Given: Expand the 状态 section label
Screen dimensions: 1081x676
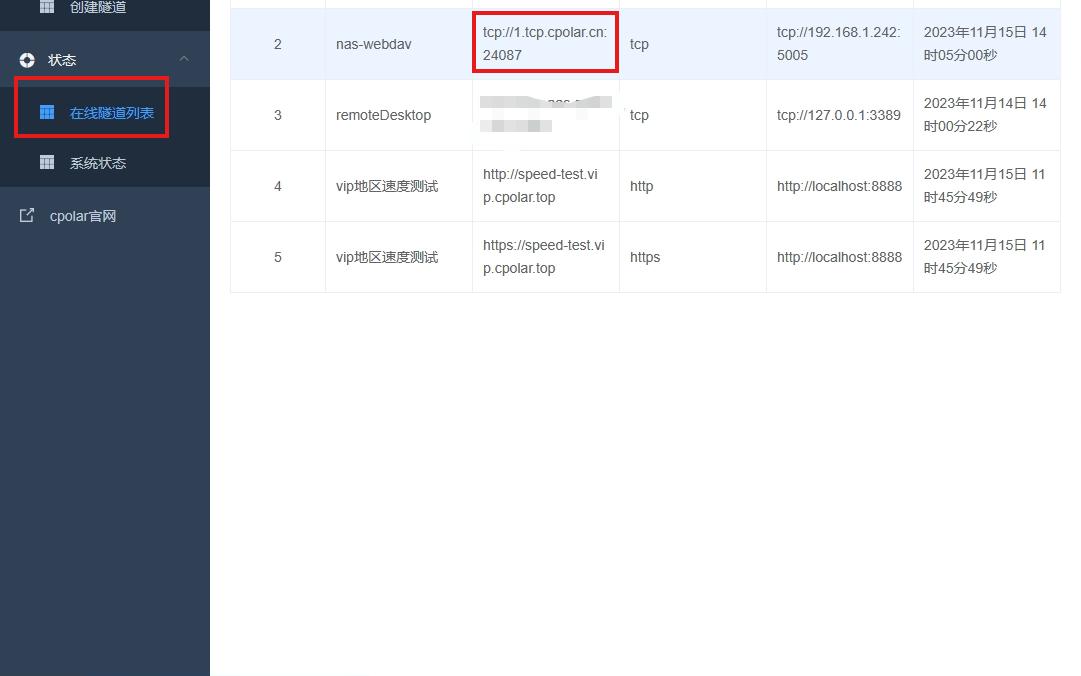Looking at the screenshot, I should pyautogui.click(x=61, y=60).
